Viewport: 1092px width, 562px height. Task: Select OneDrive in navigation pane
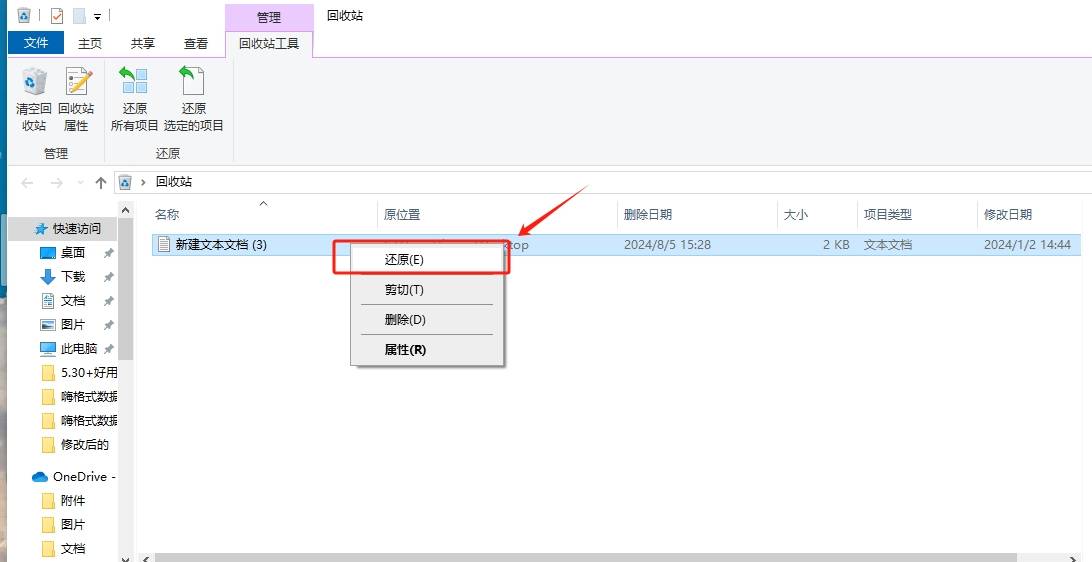(80, 477)
